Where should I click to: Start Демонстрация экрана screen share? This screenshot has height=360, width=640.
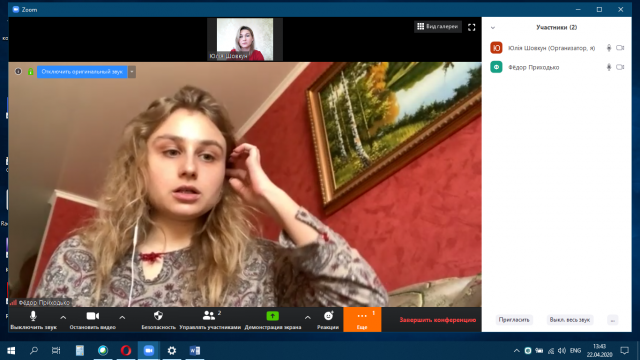(x=273, y=320)
